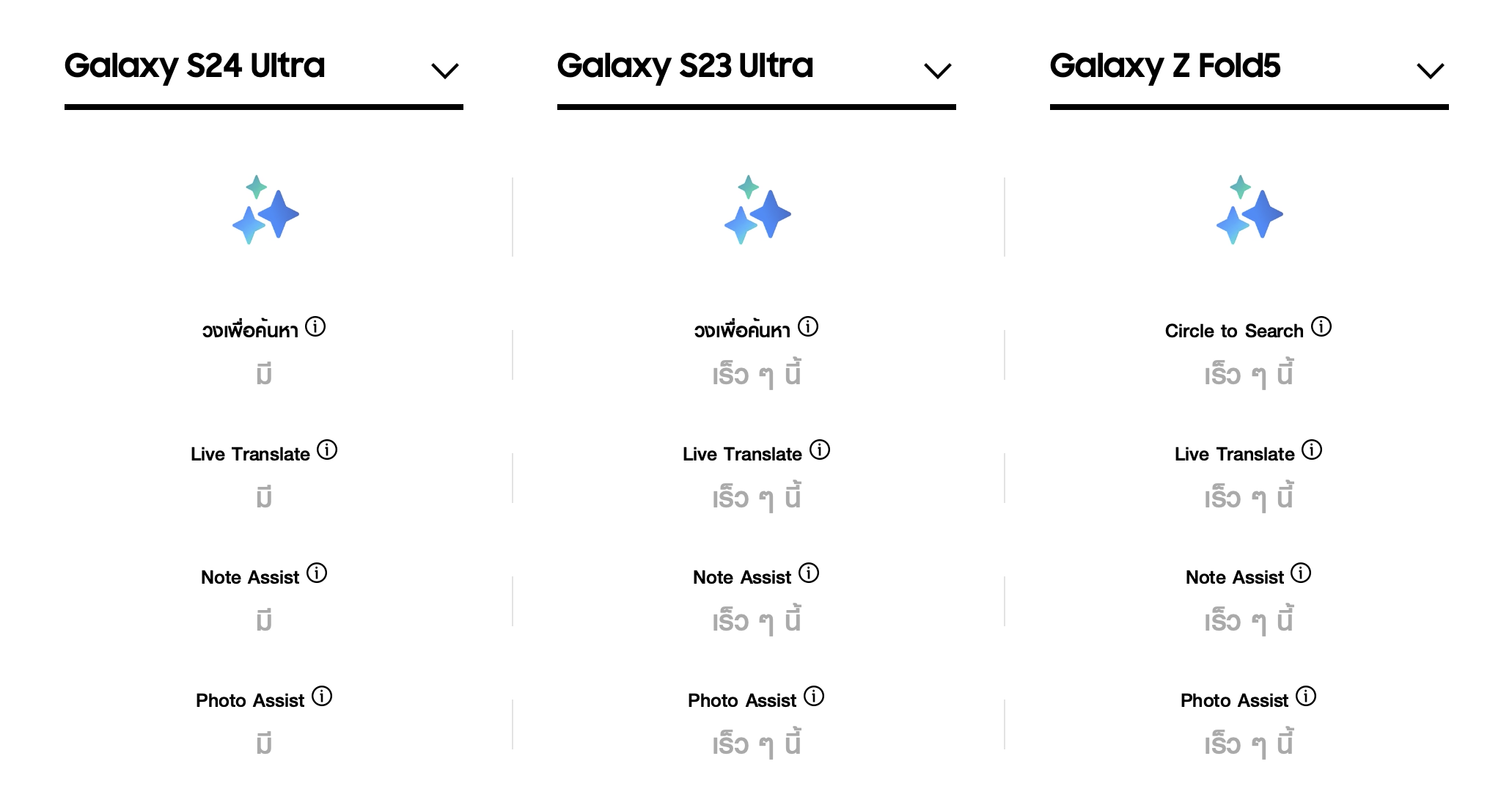The image size is (1512, 811).
Task: Show Note Assist info for Z Fold5
Action: [1301, 573]
